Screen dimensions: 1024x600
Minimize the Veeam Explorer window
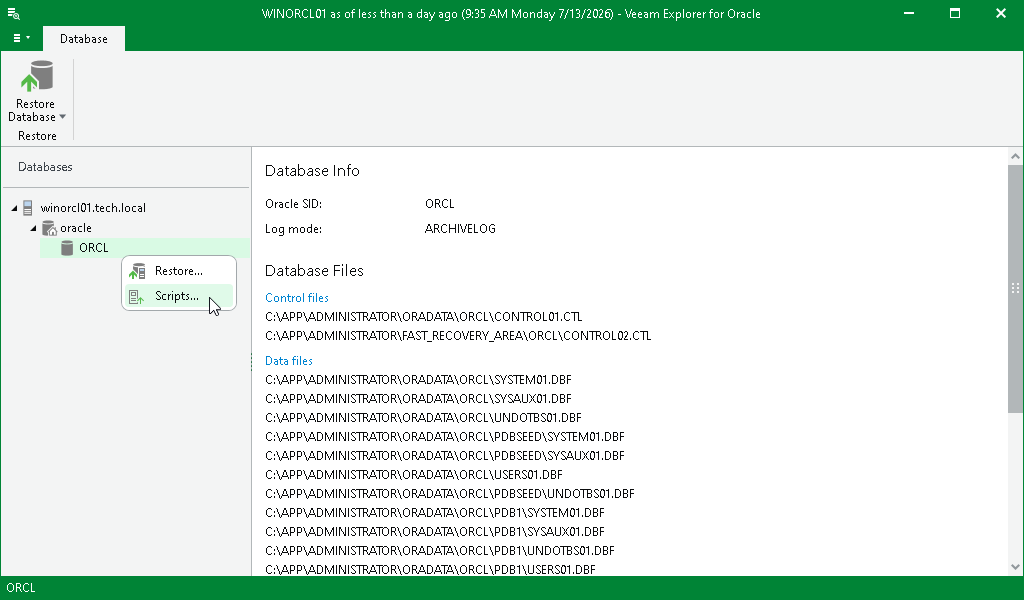pyautogui.click(x=908, y=13)
